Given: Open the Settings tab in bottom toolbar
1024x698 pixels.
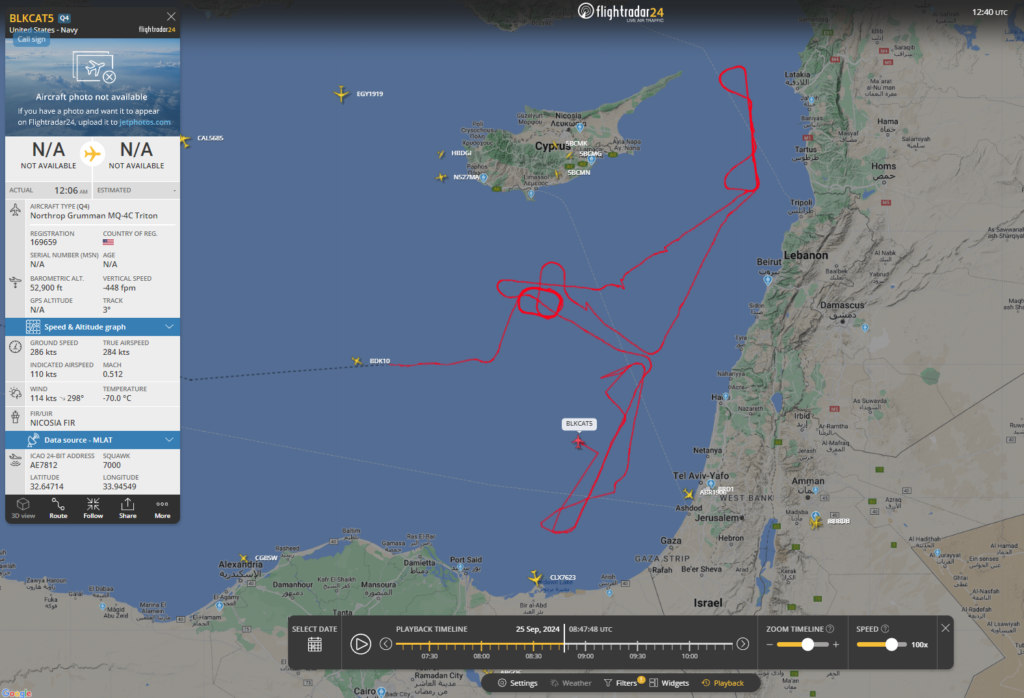Looking at the screenshot, I should (517, 683).
